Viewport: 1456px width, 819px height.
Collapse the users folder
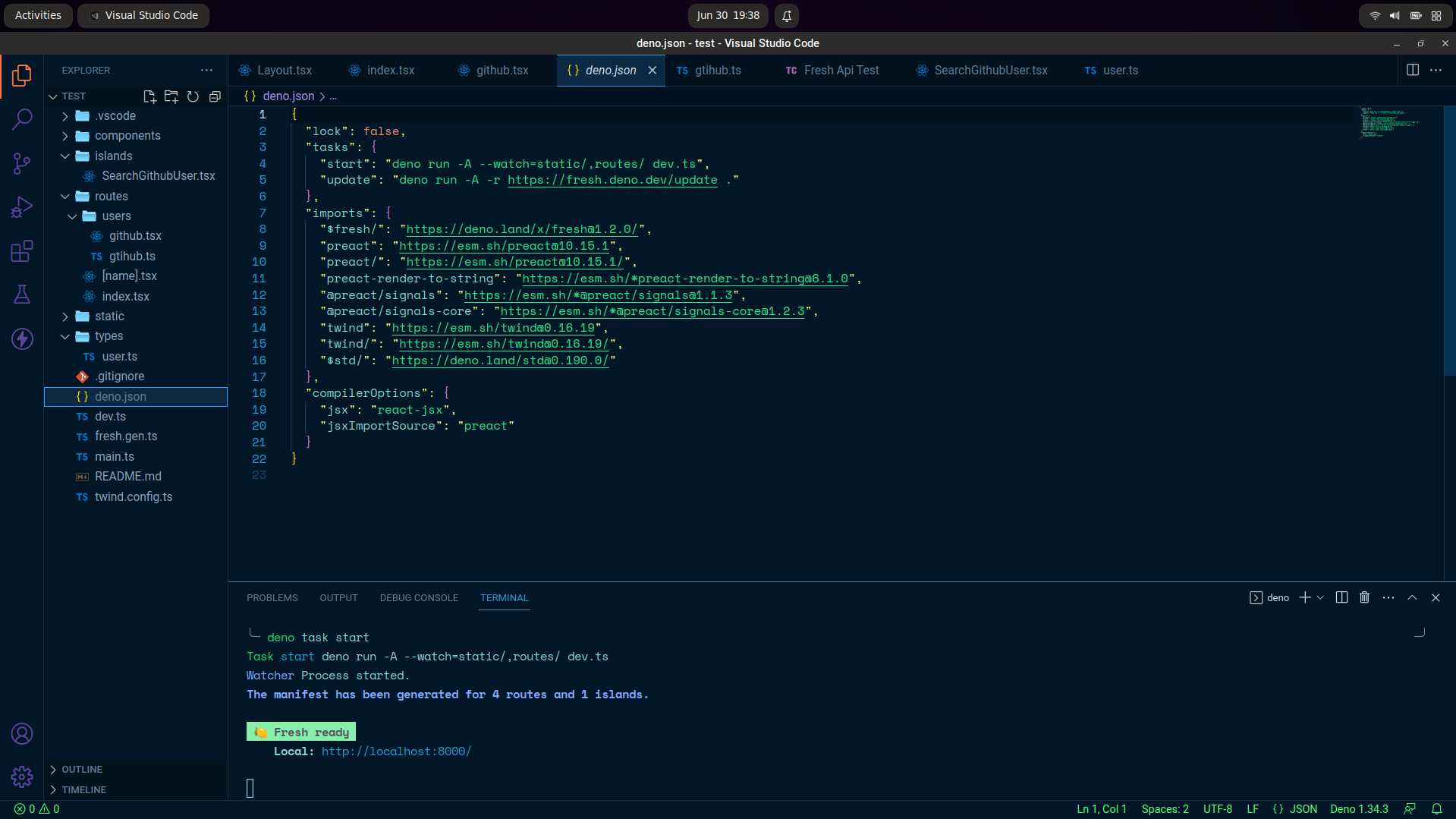coord(135,216)
